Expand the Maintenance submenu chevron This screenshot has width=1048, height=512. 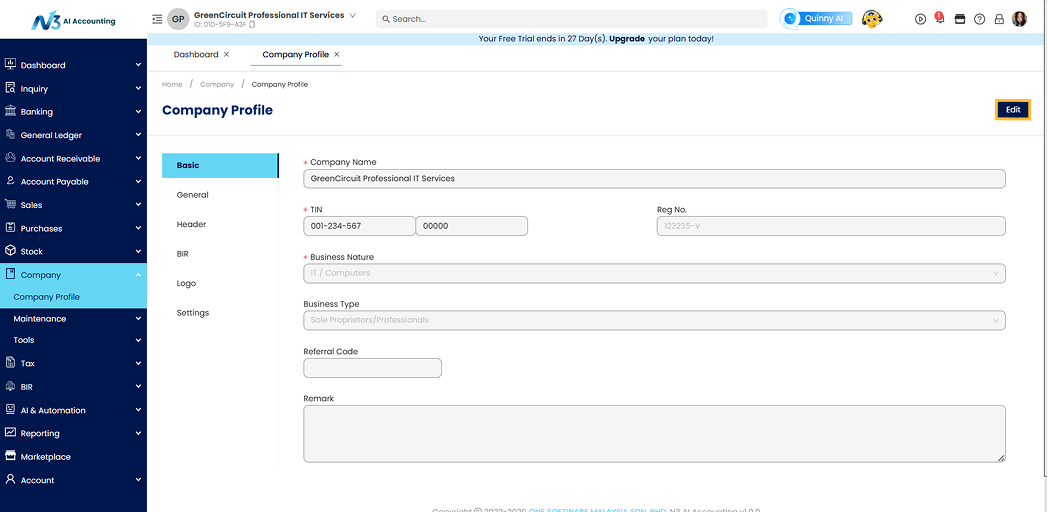point(138,319)
